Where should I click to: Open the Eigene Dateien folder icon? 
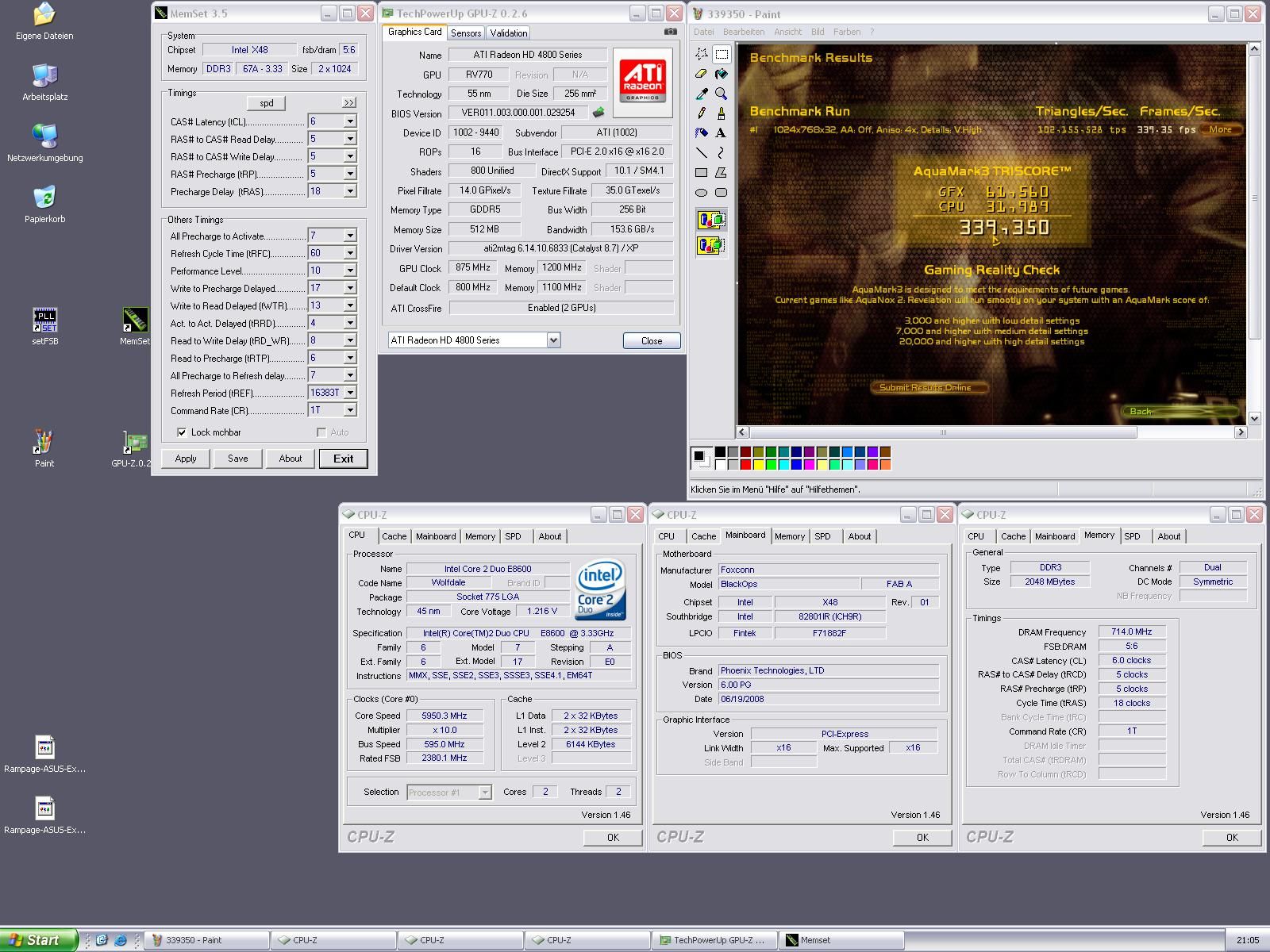(44, 21)
